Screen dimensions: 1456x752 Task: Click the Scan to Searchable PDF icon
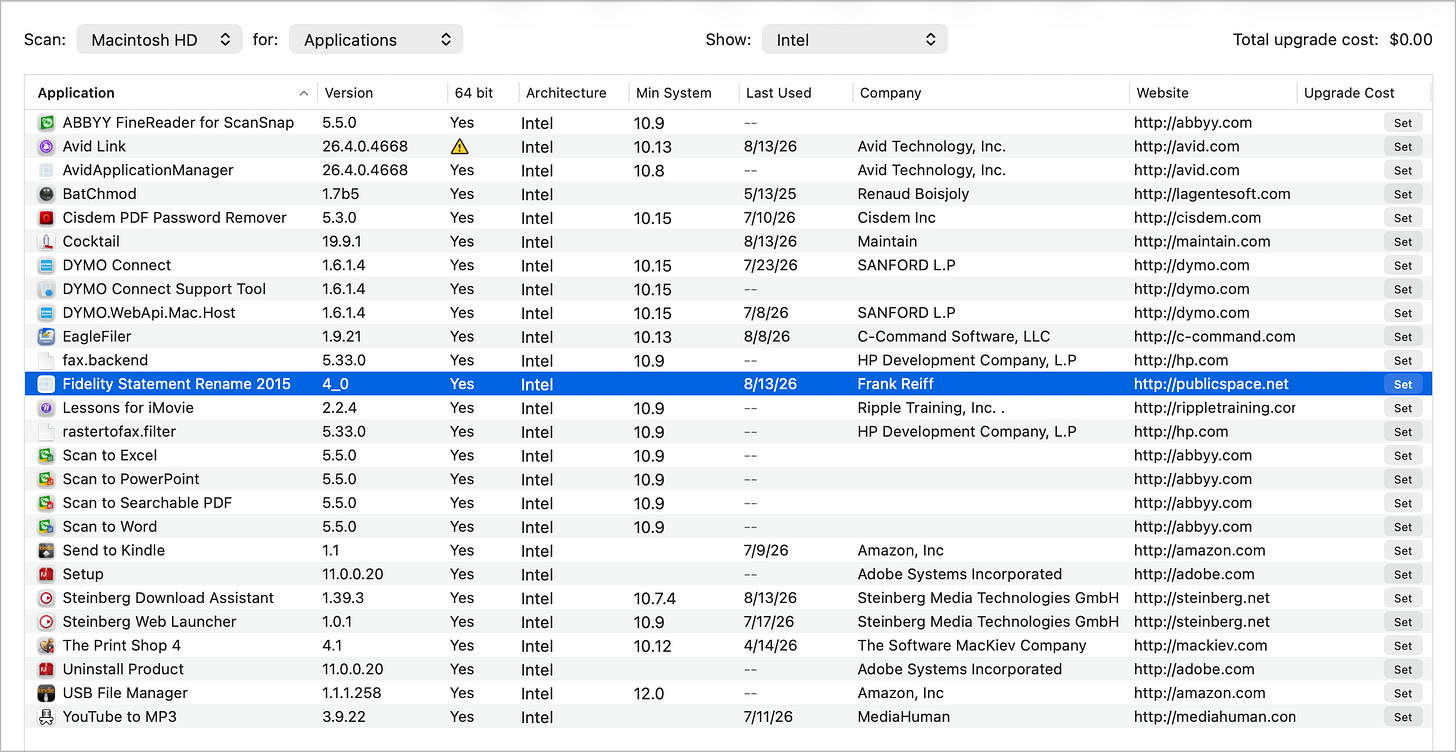coord(46,503)
